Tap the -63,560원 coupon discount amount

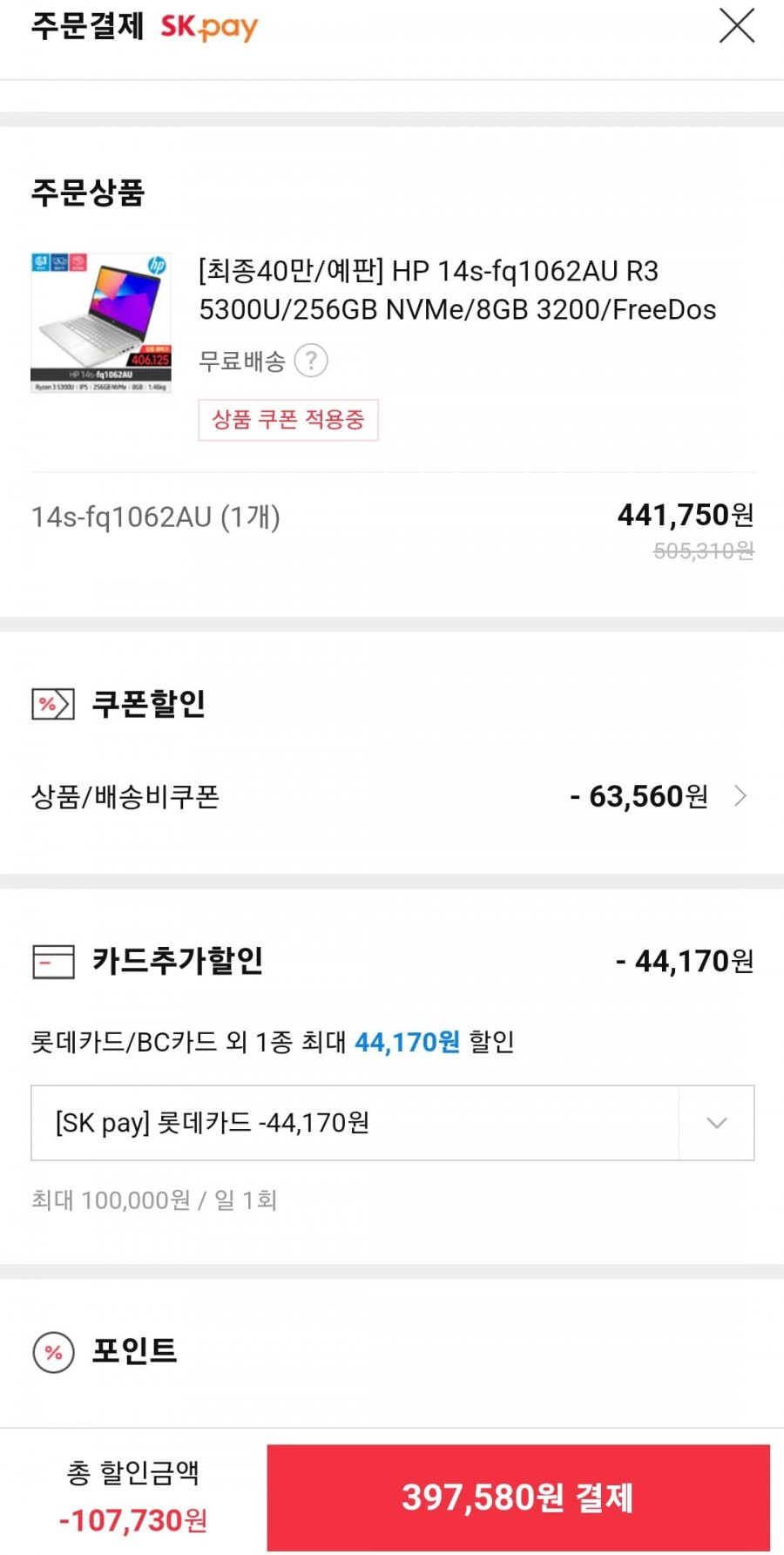tap(639, 796)
